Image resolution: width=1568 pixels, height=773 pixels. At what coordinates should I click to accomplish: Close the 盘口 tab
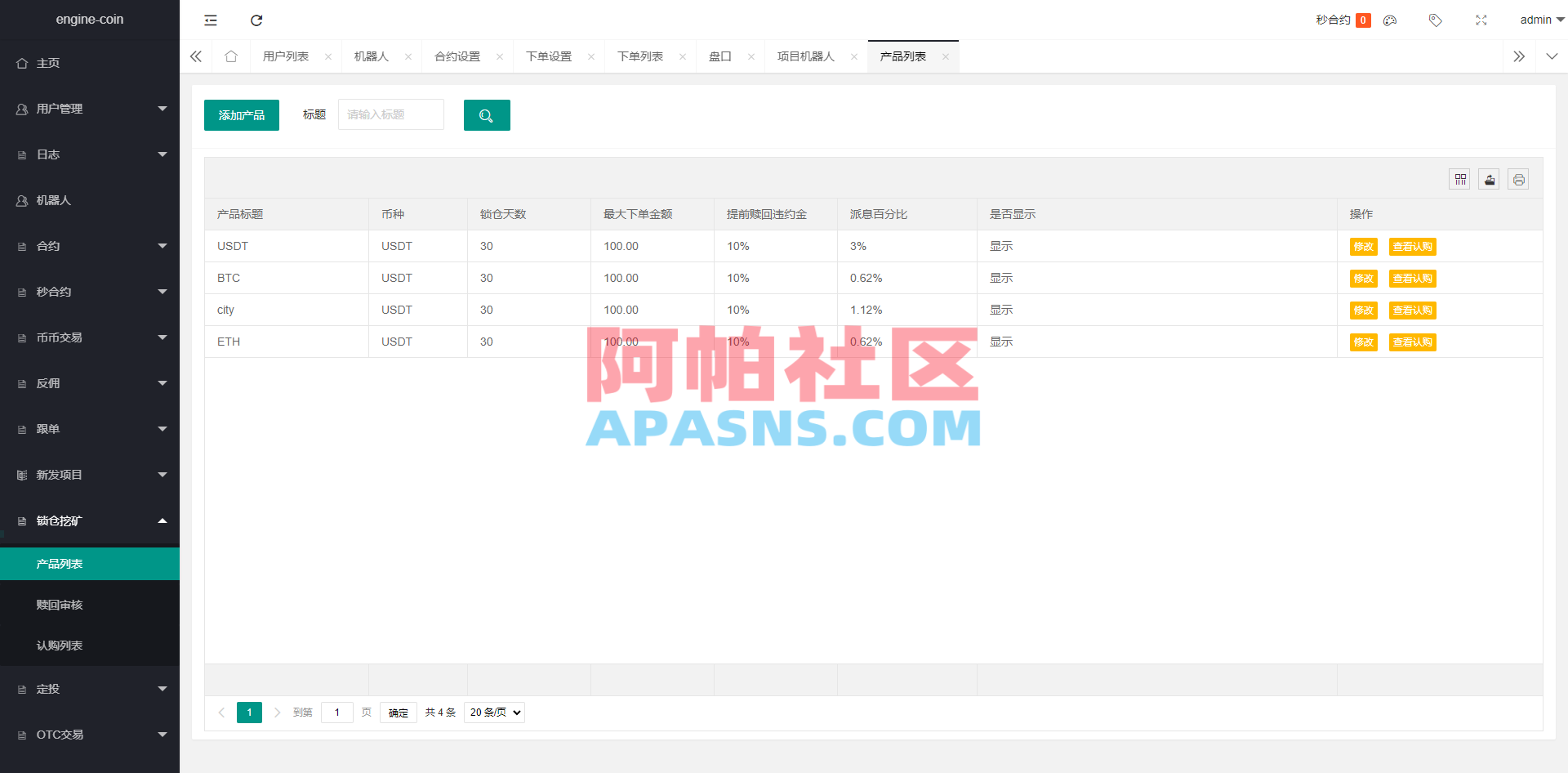point(751,57)
